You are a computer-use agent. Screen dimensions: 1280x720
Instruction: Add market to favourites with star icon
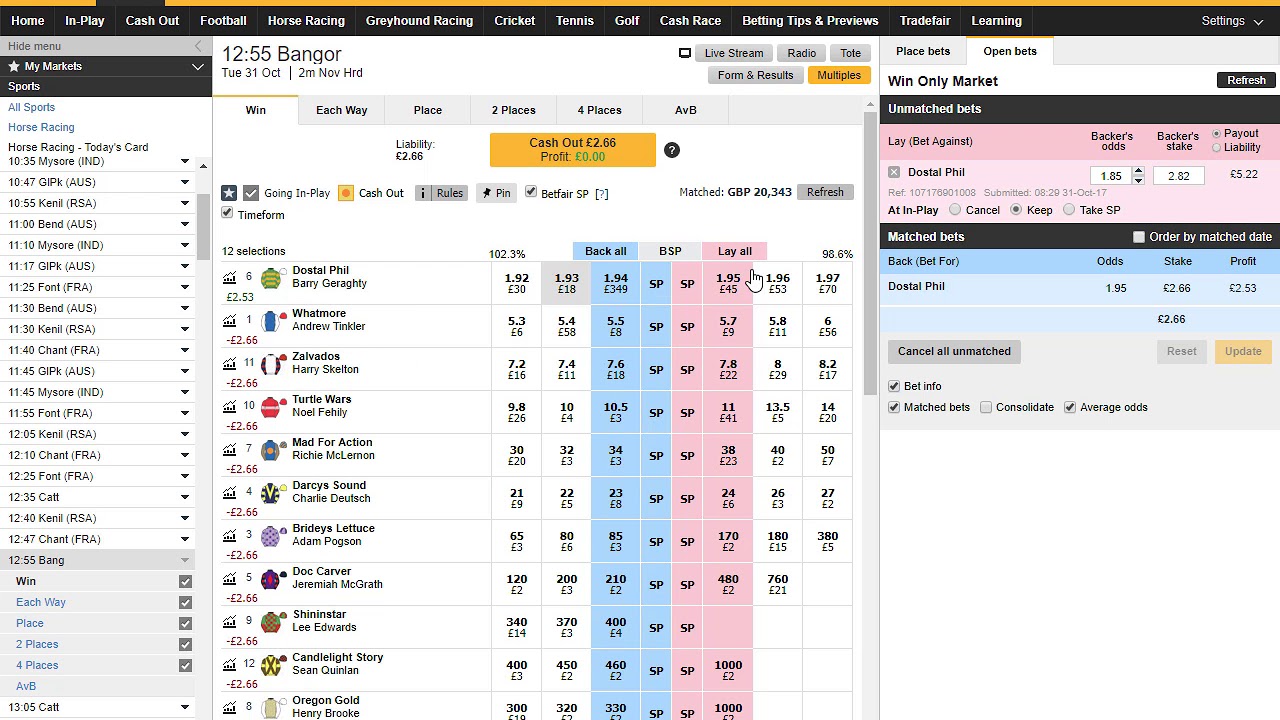[x=229, y=193]
